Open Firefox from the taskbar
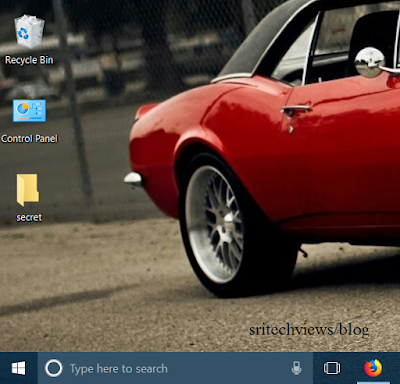Screen dimensions: 400x384 coord(373,368)
